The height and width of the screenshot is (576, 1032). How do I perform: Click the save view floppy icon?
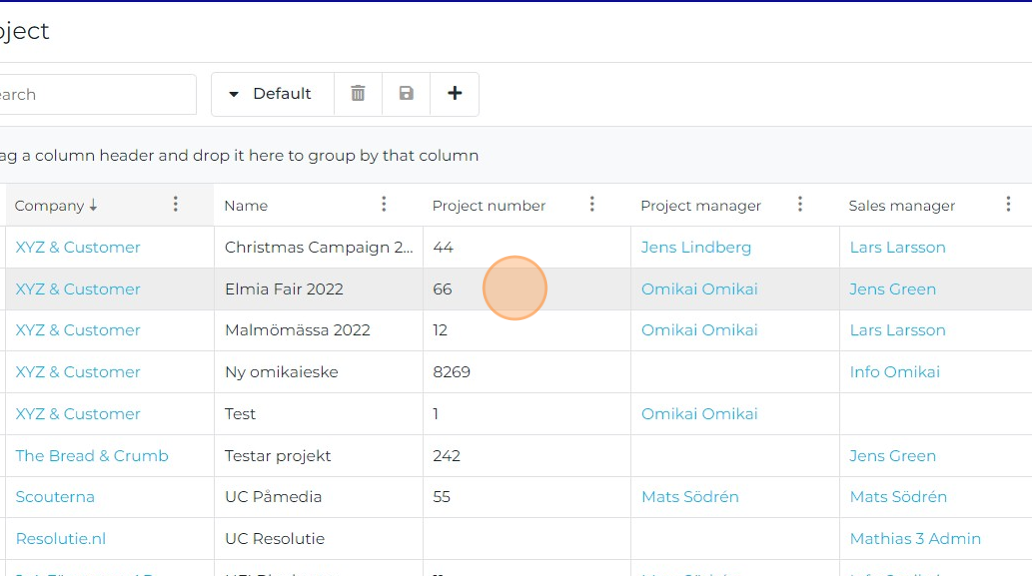(x=406, y=94)
